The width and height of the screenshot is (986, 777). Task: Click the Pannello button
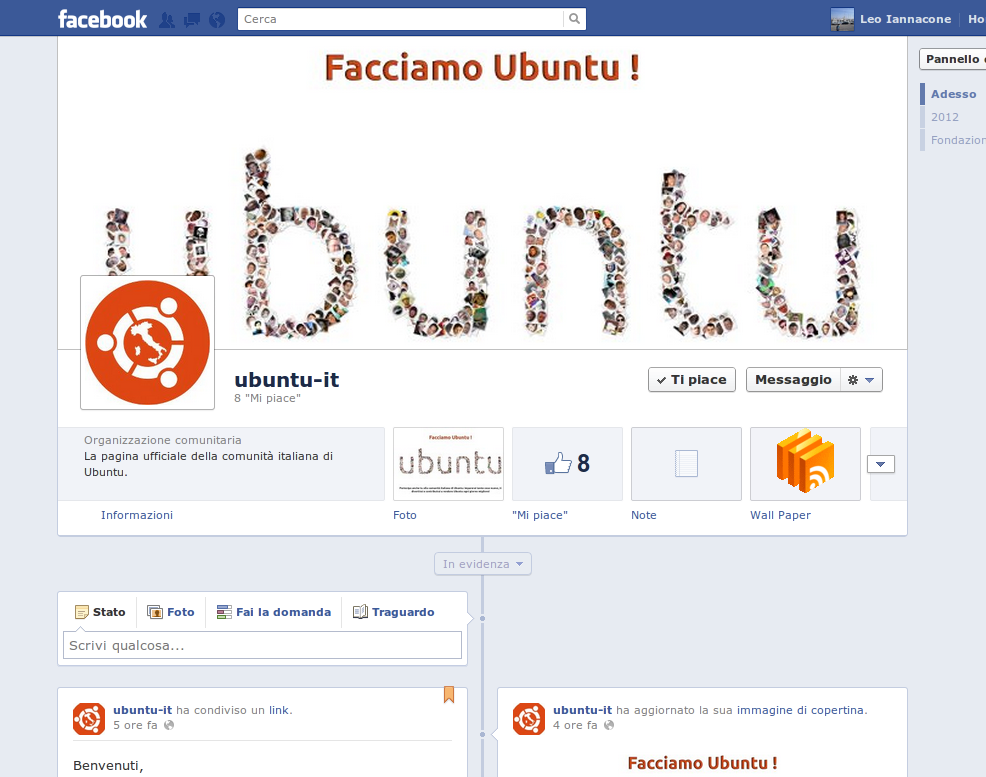coord(953,59)
